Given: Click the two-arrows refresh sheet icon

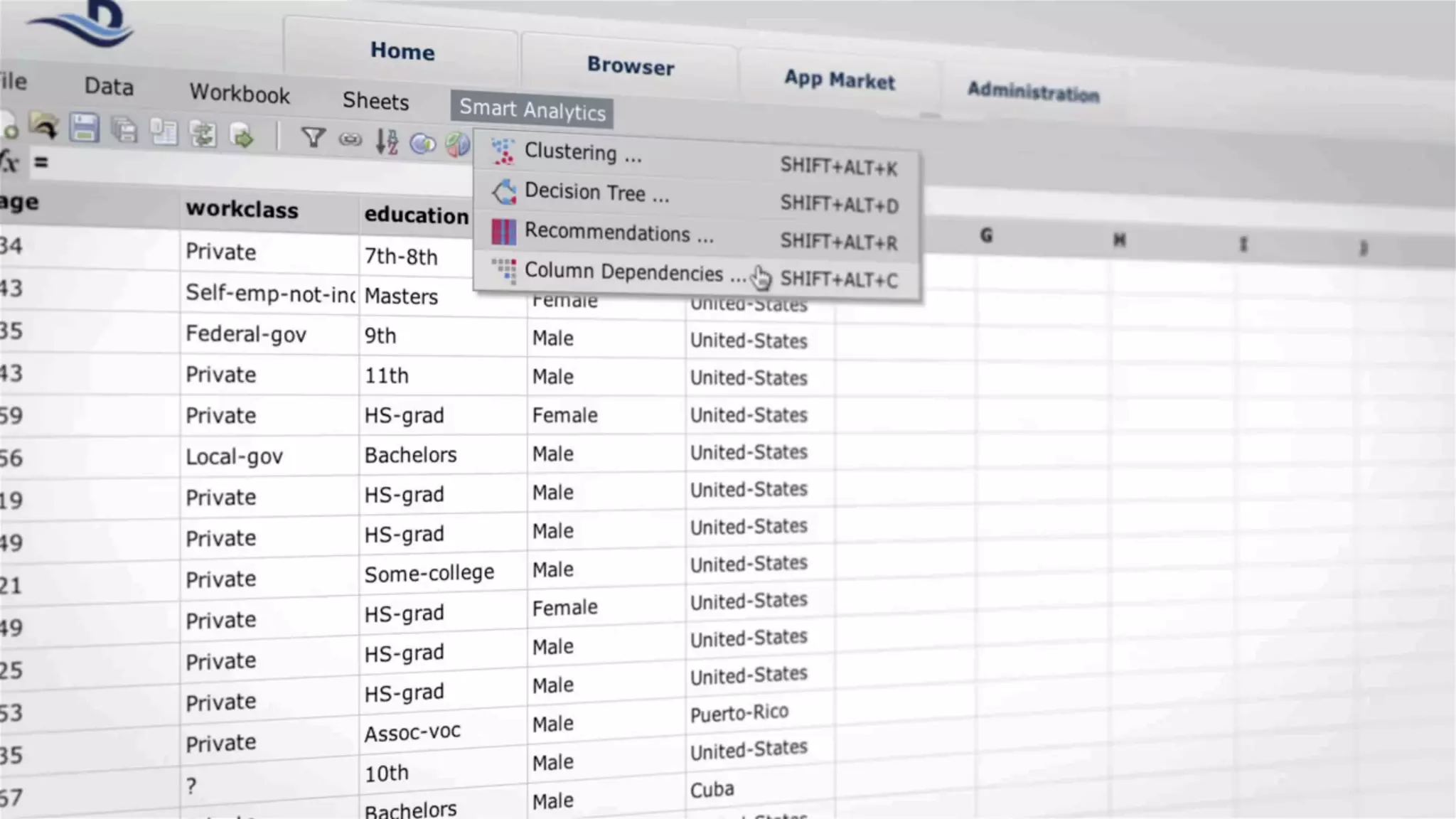Looking at the screenshot, I should (203, 134).
